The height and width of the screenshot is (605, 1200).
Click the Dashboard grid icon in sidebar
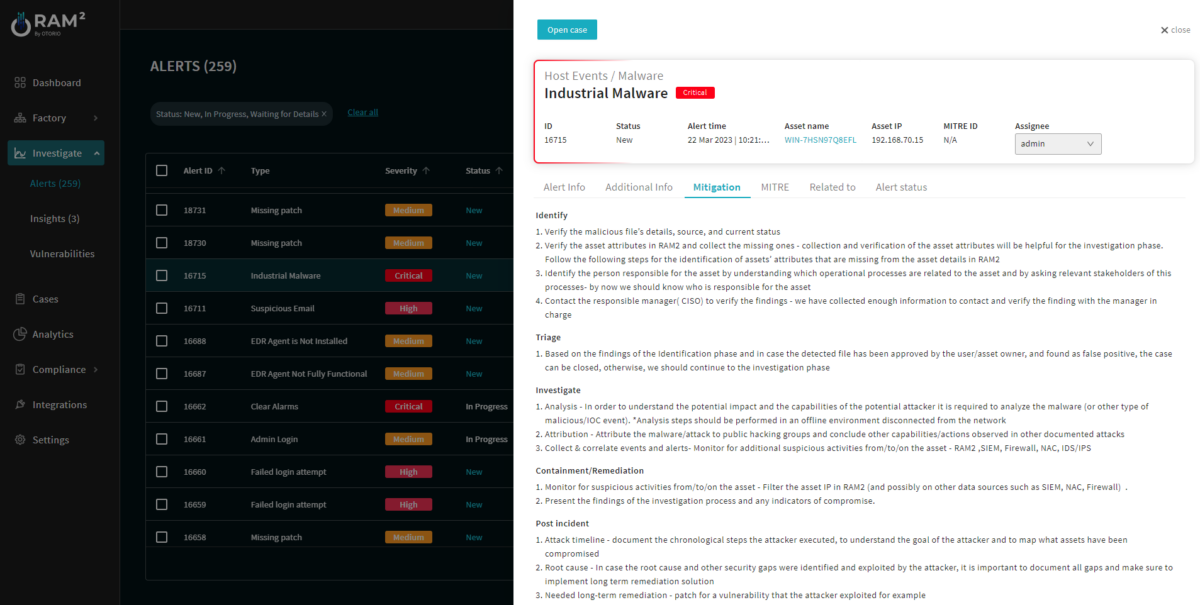(x=20, y=83)
